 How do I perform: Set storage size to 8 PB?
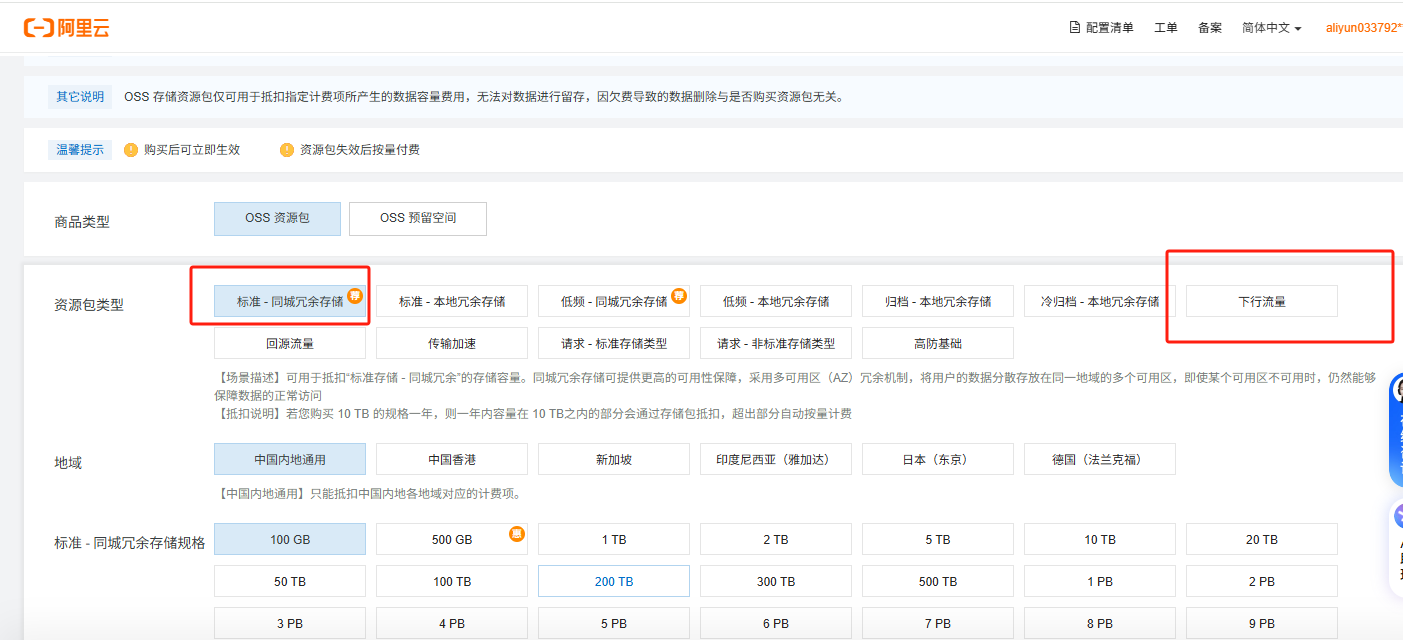(1100, 623)
